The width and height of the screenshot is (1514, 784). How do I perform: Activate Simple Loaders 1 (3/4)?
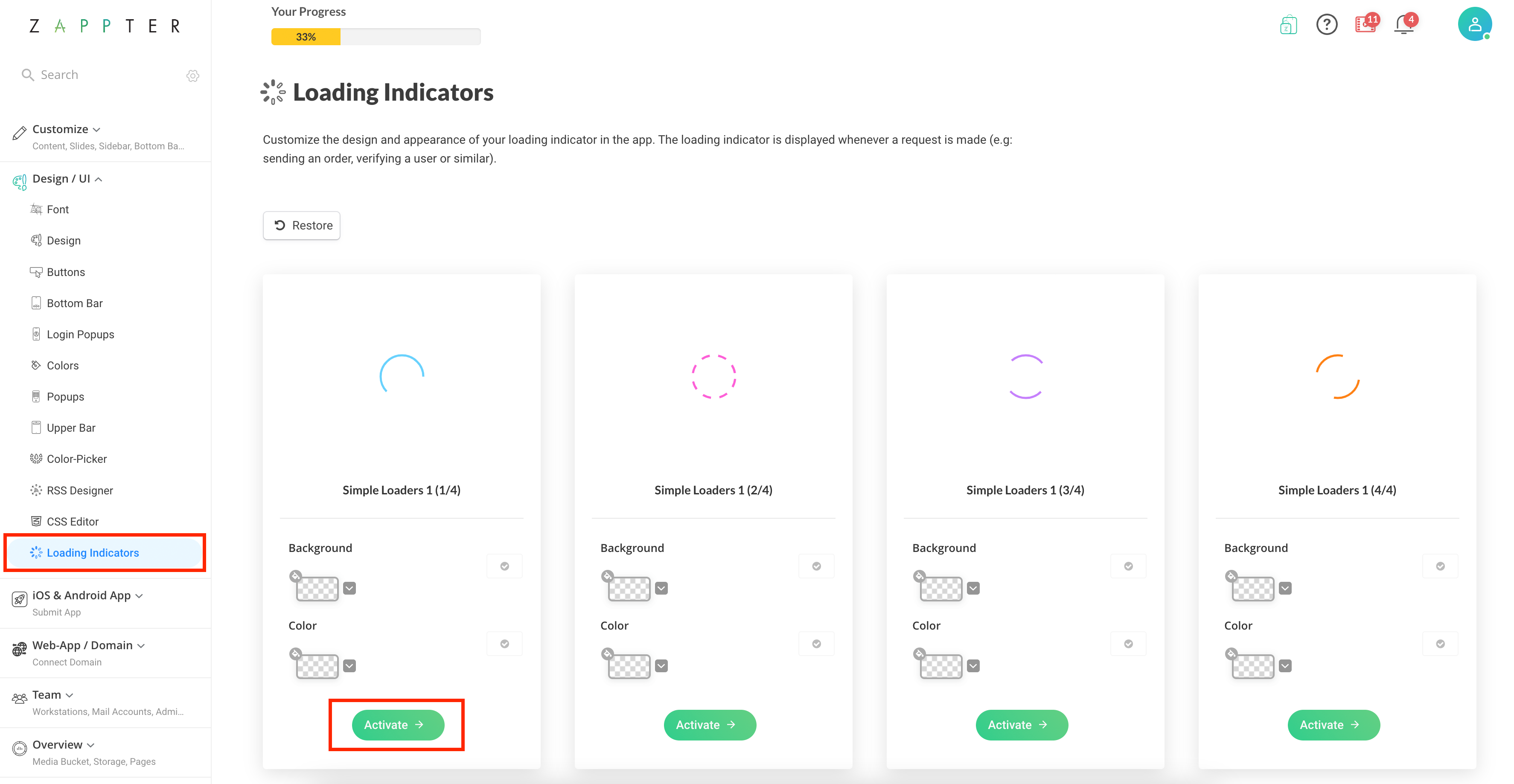click(1022, 725)
